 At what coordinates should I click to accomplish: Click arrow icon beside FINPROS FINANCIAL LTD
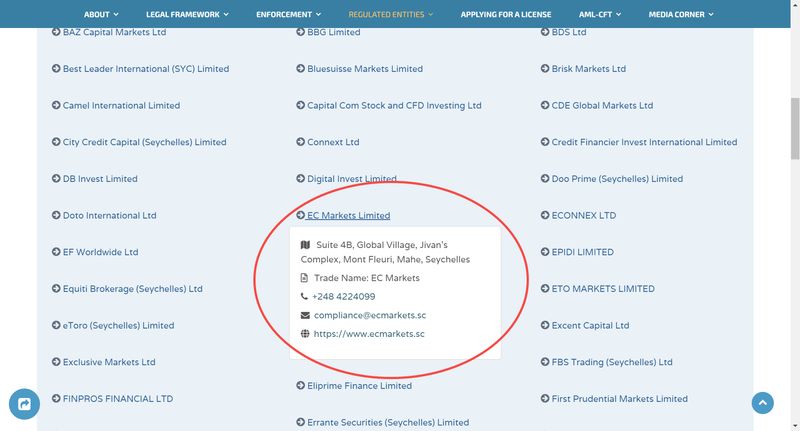point(56,398)
